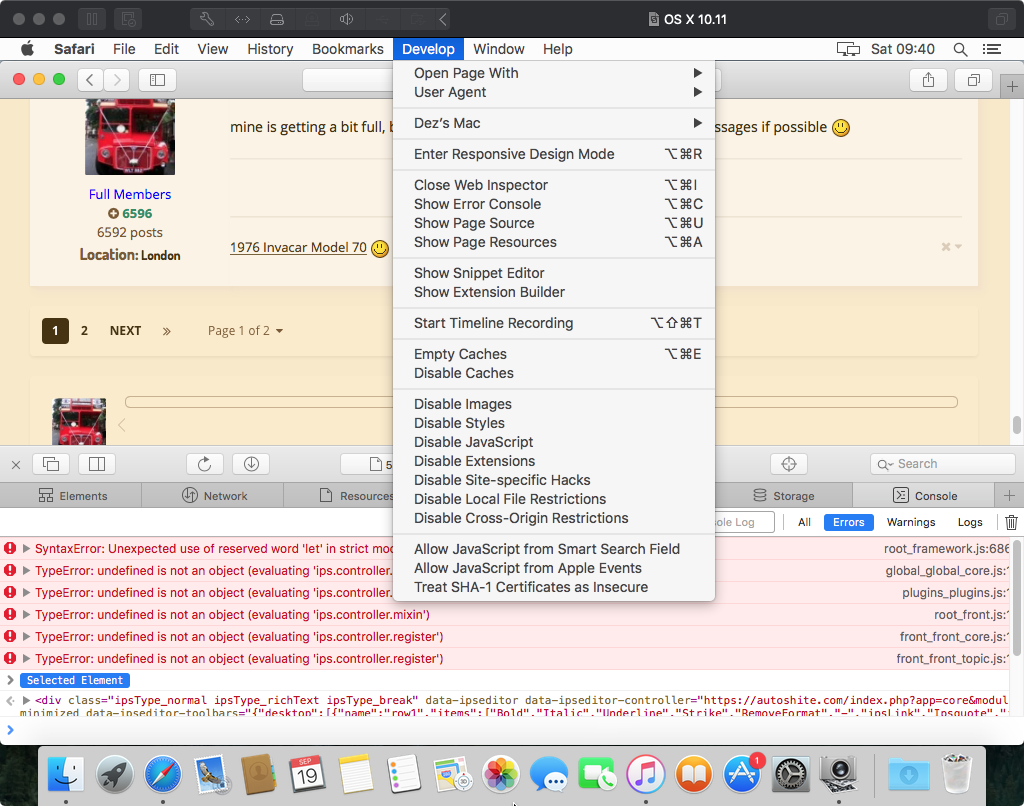This screenshot has width=1024, height=806.
Task: Dock Web Inspector to side icon
Action: pyautogui.click(x=97, y=464)
